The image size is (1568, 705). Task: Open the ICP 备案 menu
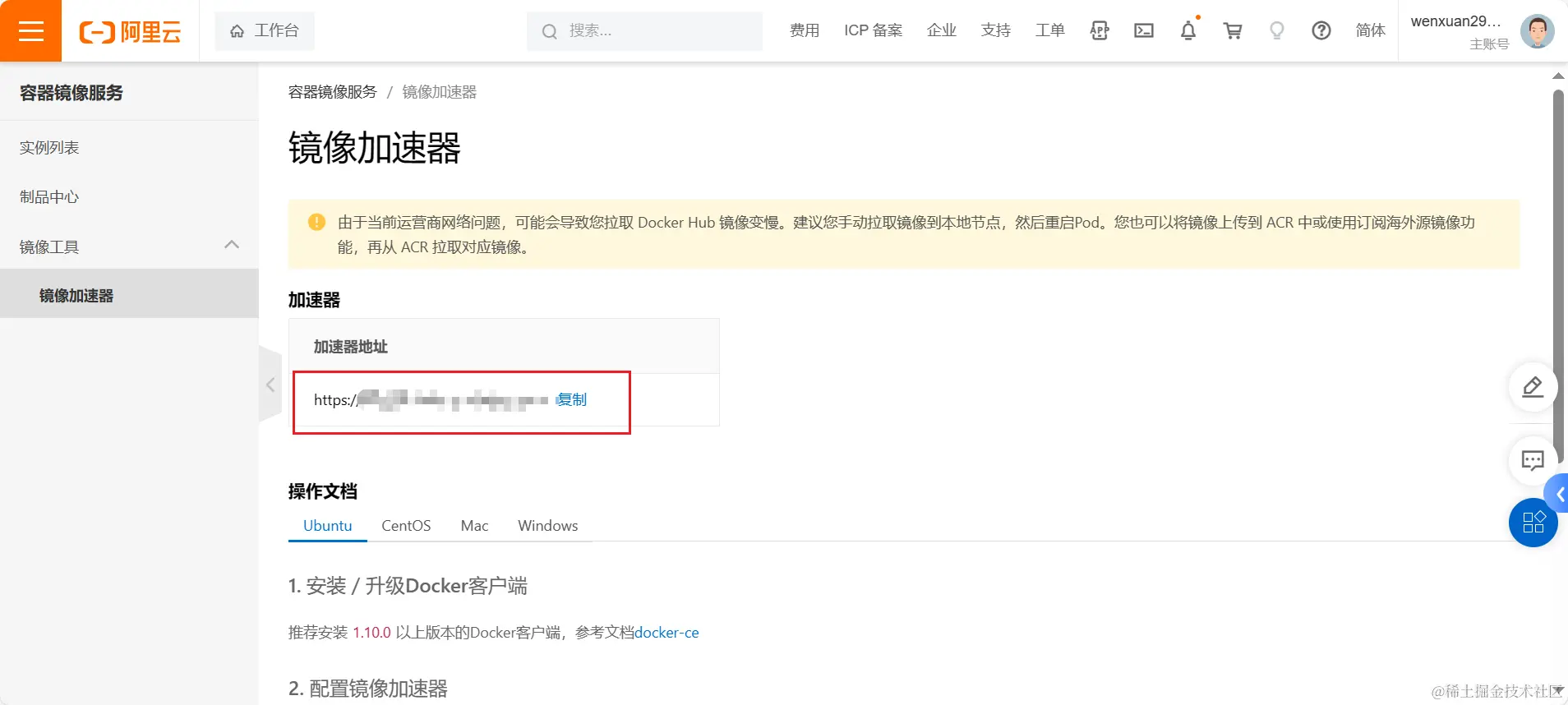coord(873,30)
